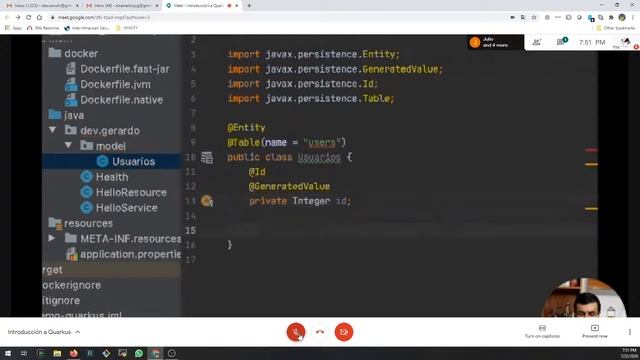Click the @GeneratedValue annotation
This screenshot has width=640, height=360.
289,187
